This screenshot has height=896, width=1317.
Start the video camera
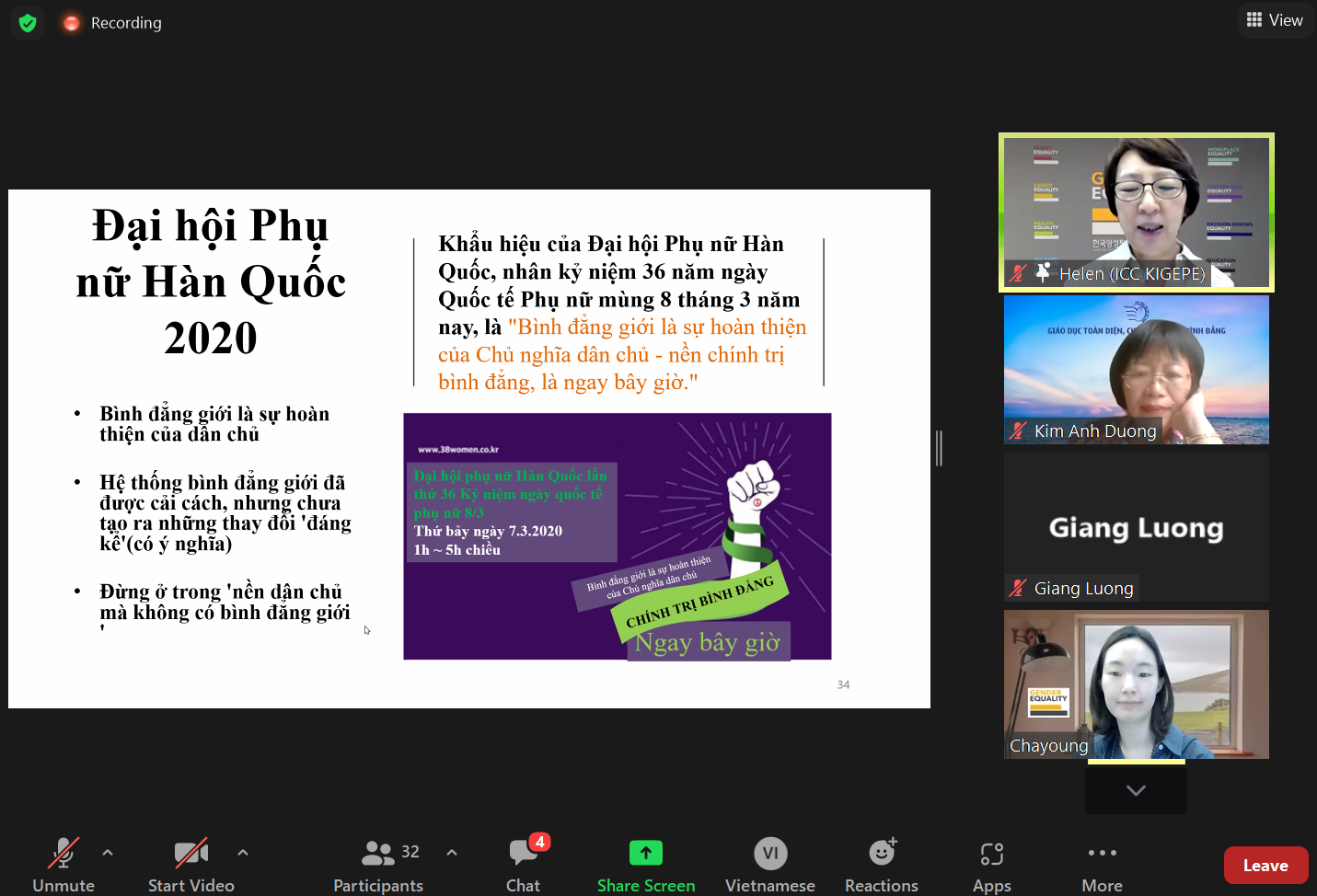coord(191,865)
